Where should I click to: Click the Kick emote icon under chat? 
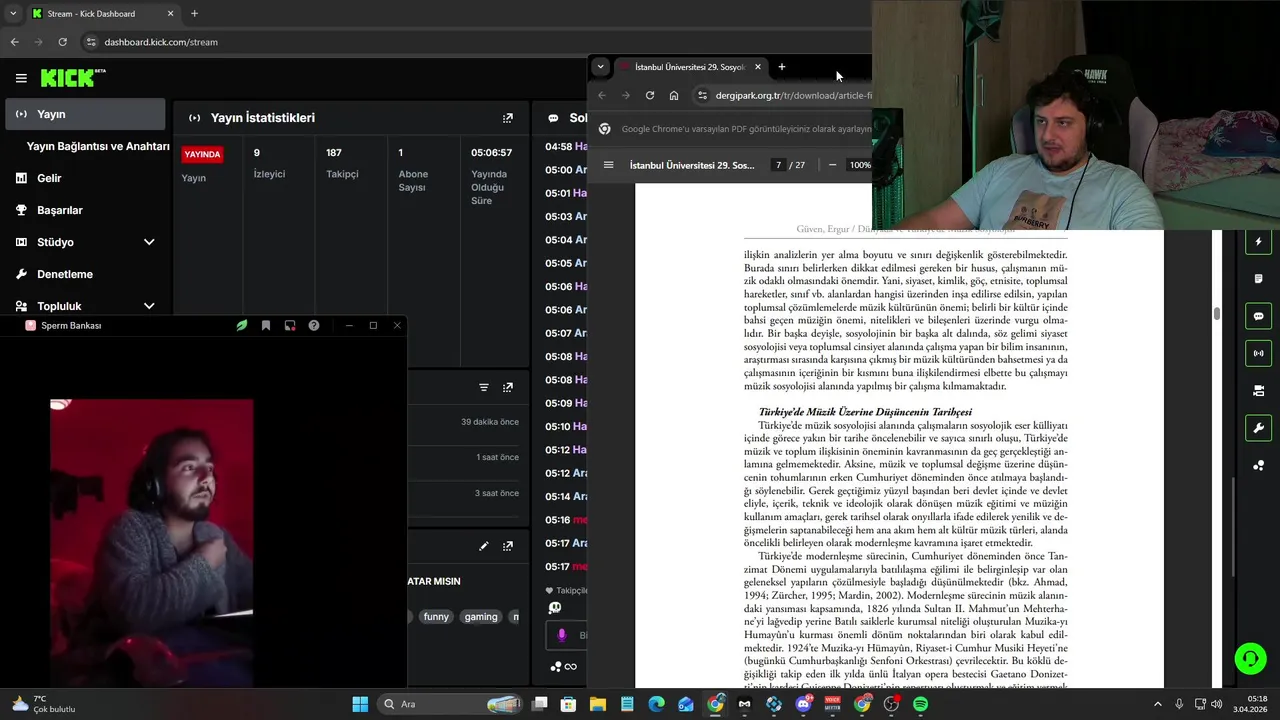[555, 607]
